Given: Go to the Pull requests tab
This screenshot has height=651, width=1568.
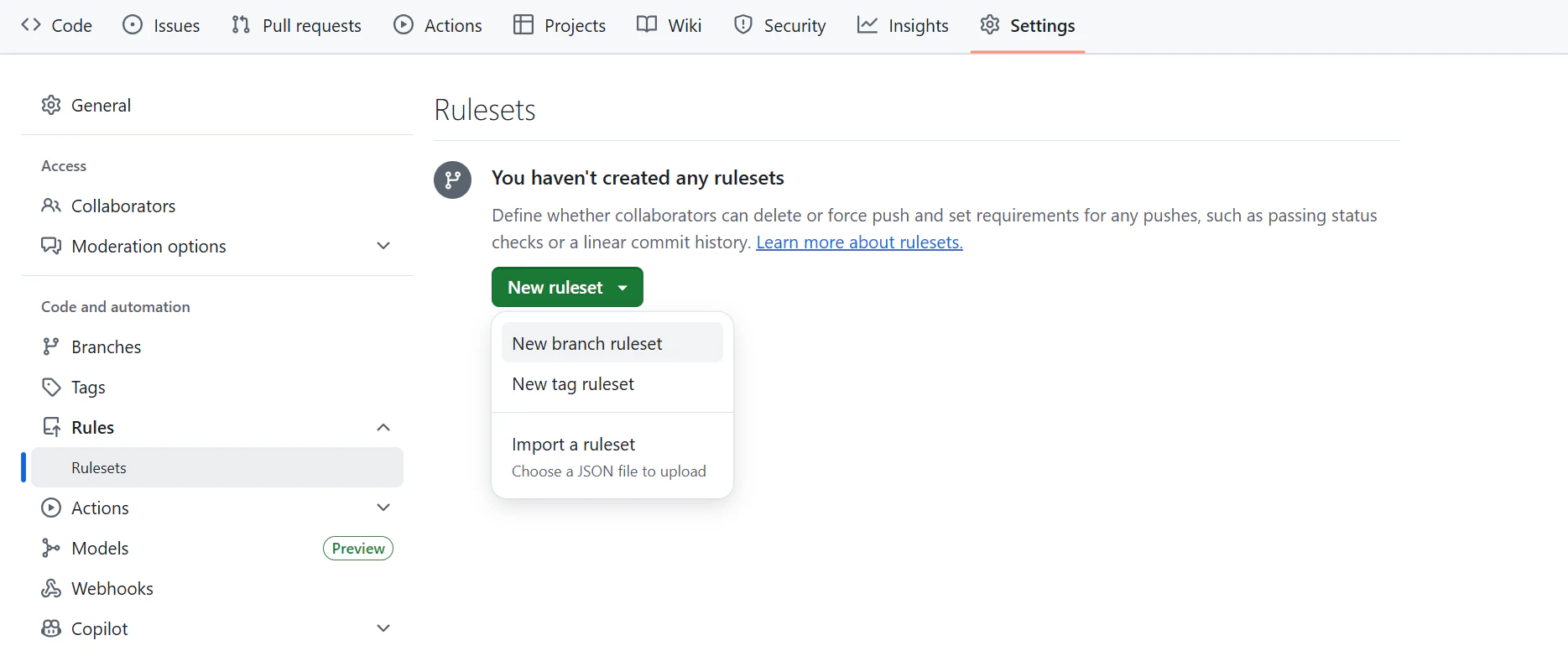Looking at the screenshot, I should pyautogui.click(x=296, y=25).
